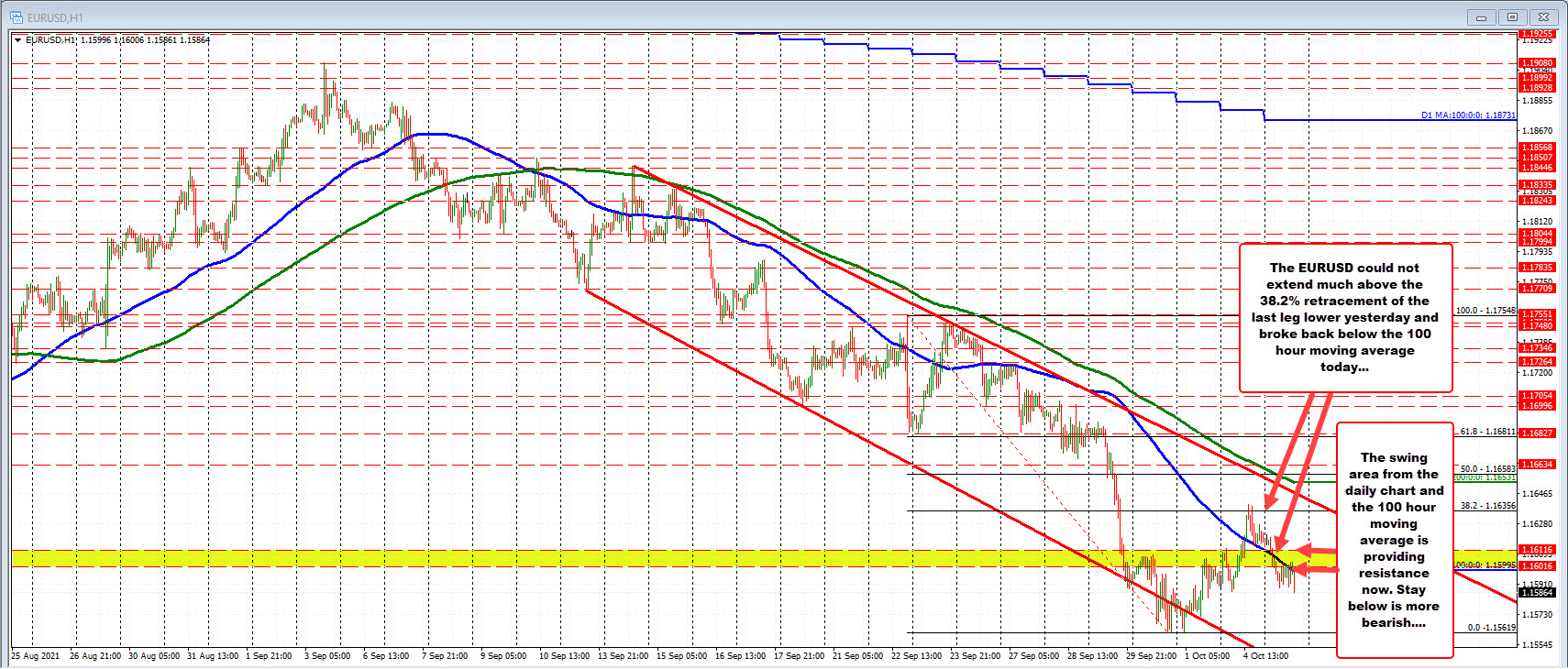
Task: Click the EURUSD,H1 title bar text
Action: (x=56, y=17)
